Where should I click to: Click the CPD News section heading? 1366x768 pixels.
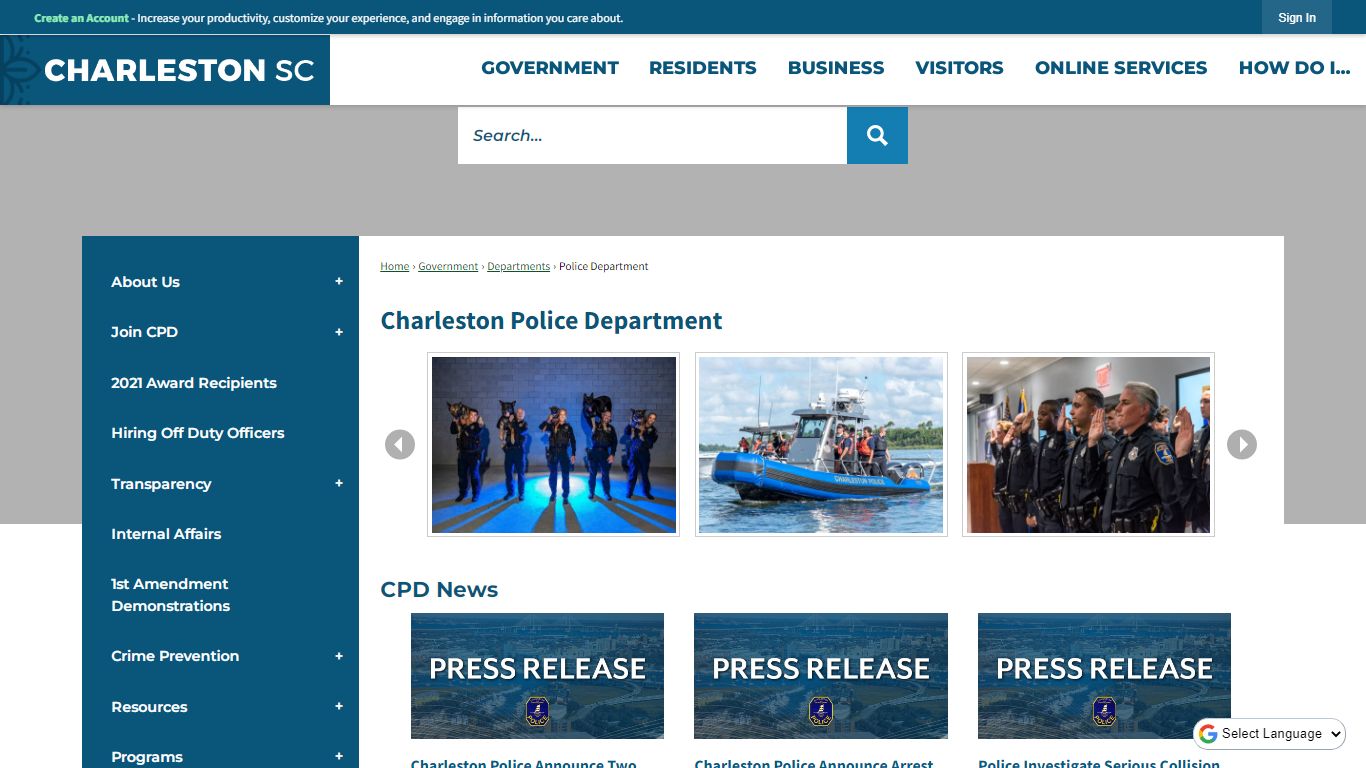(439, 590)
